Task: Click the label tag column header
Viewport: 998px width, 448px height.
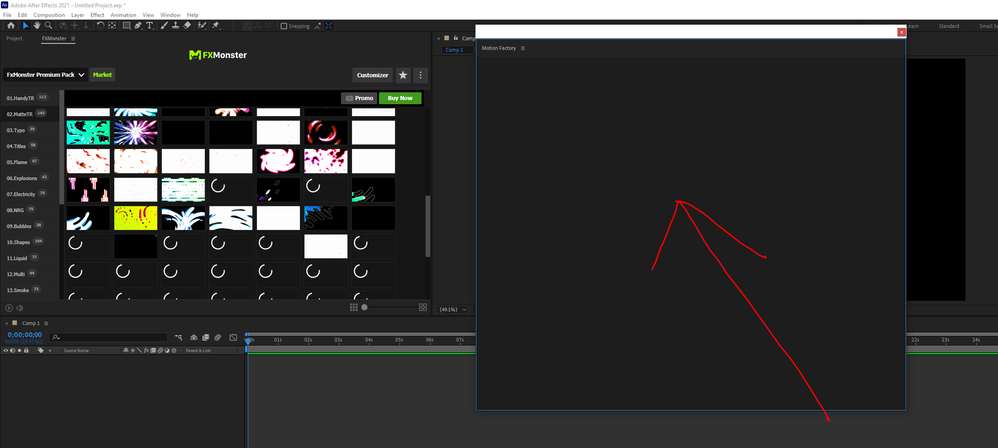Action: coord(41,350)
